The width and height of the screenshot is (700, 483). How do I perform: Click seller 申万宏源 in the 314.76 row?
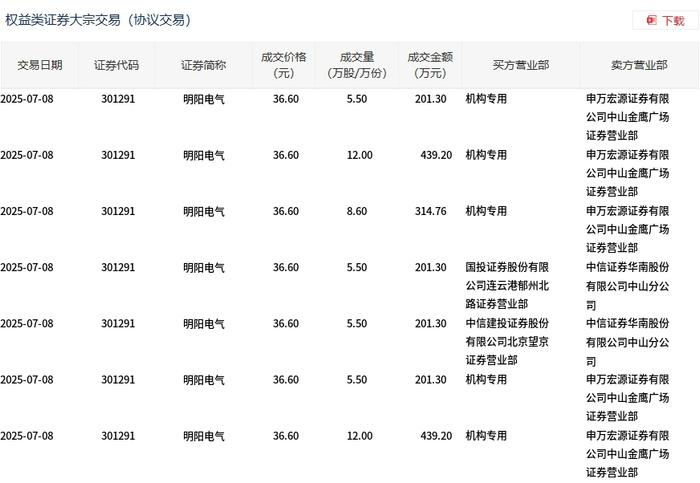point(628,229)
